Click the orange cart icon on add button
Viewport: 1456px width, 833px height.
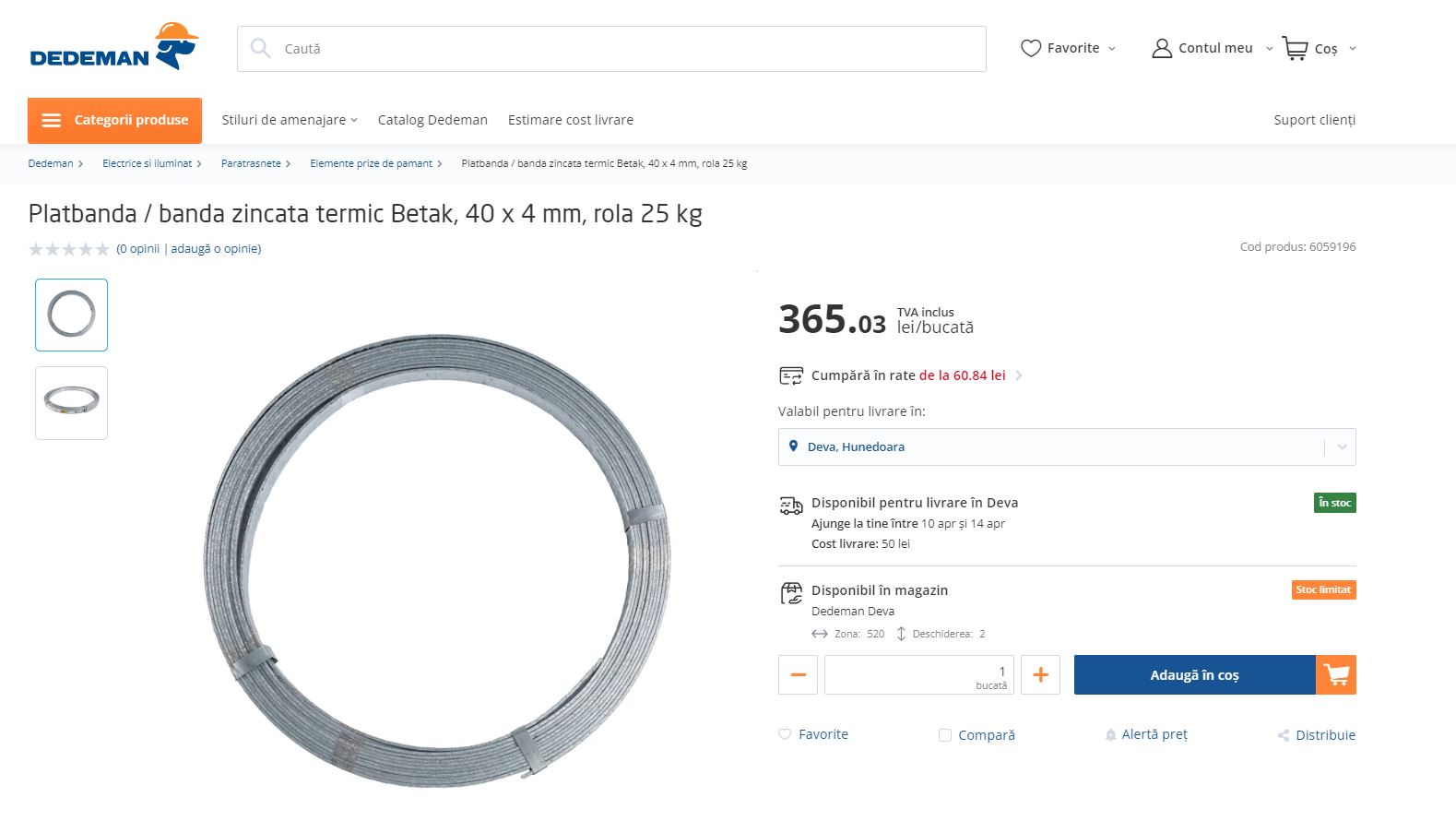pos(1336,674)
